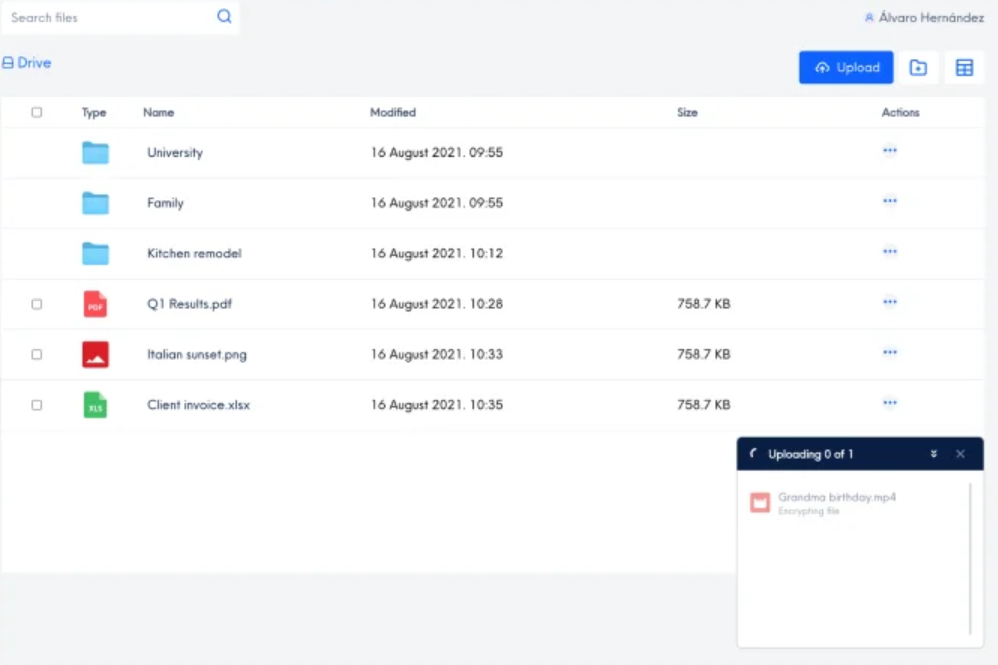Image resolution: width=998 pixels, height=665 pixels.
Task: Select the checkbox for Q1 Results.pdf
Action: [37, 303]
